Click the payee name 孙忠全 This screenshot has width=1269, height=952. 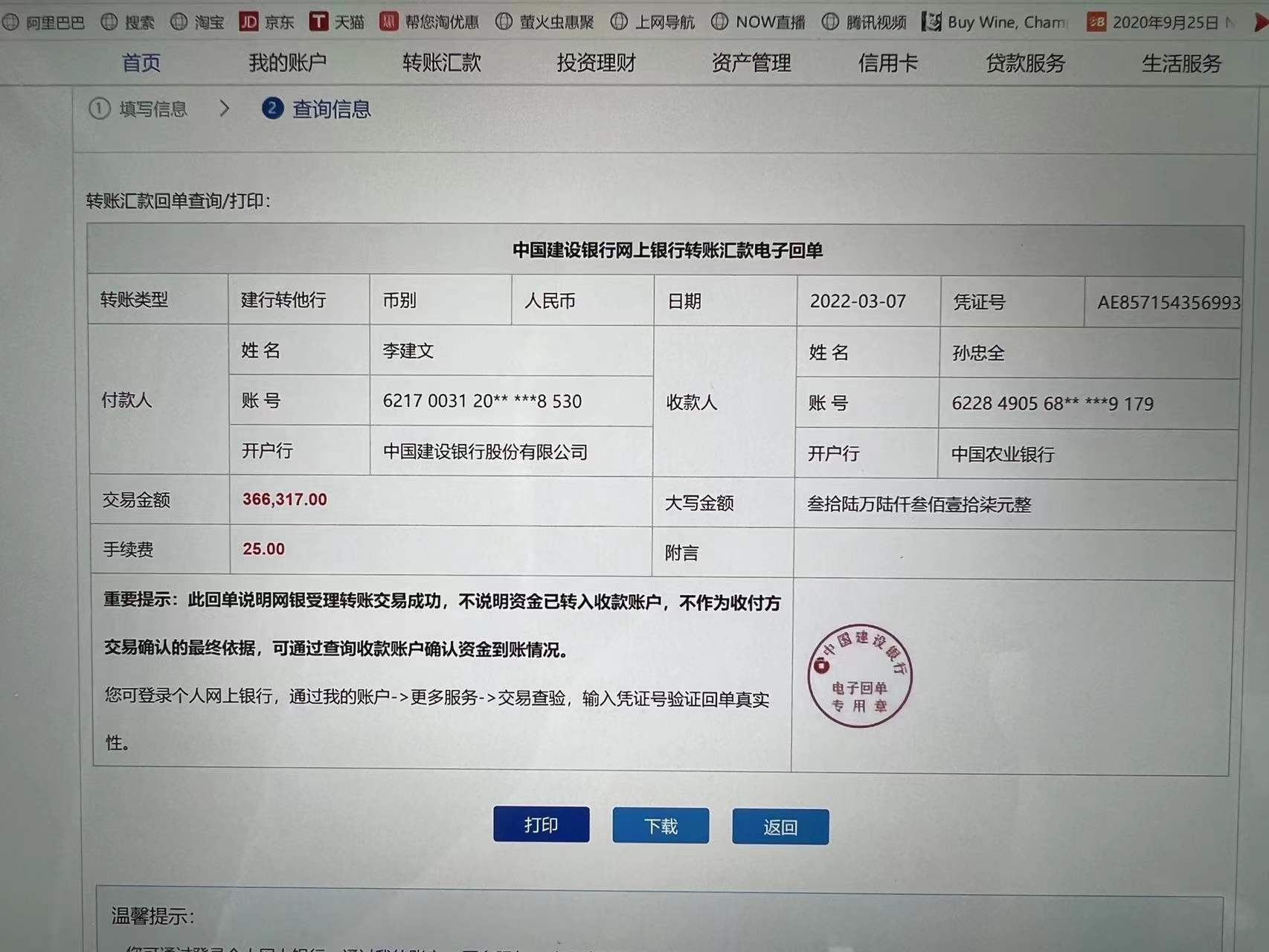[978, 353]
